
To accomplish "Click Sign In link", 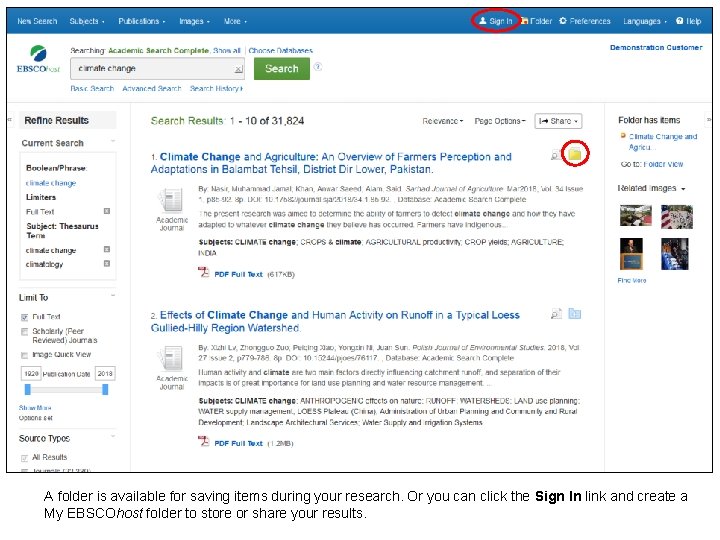I will pyautogui.click(x=495, y=21).
